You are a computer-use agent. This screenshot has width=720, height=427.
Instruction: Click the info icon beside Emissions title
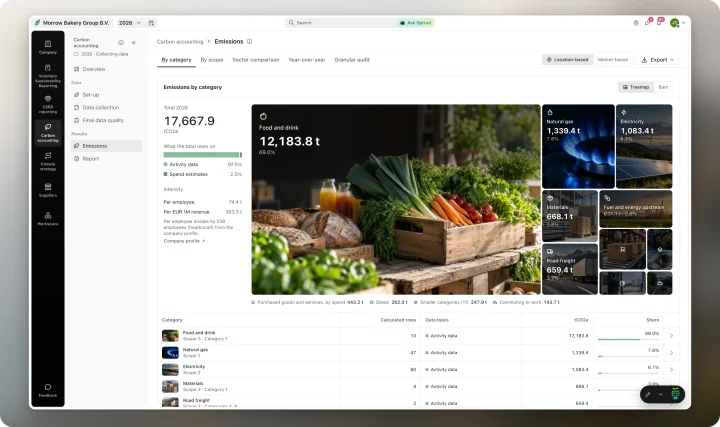pyautogui.click(x=249, y=41)
